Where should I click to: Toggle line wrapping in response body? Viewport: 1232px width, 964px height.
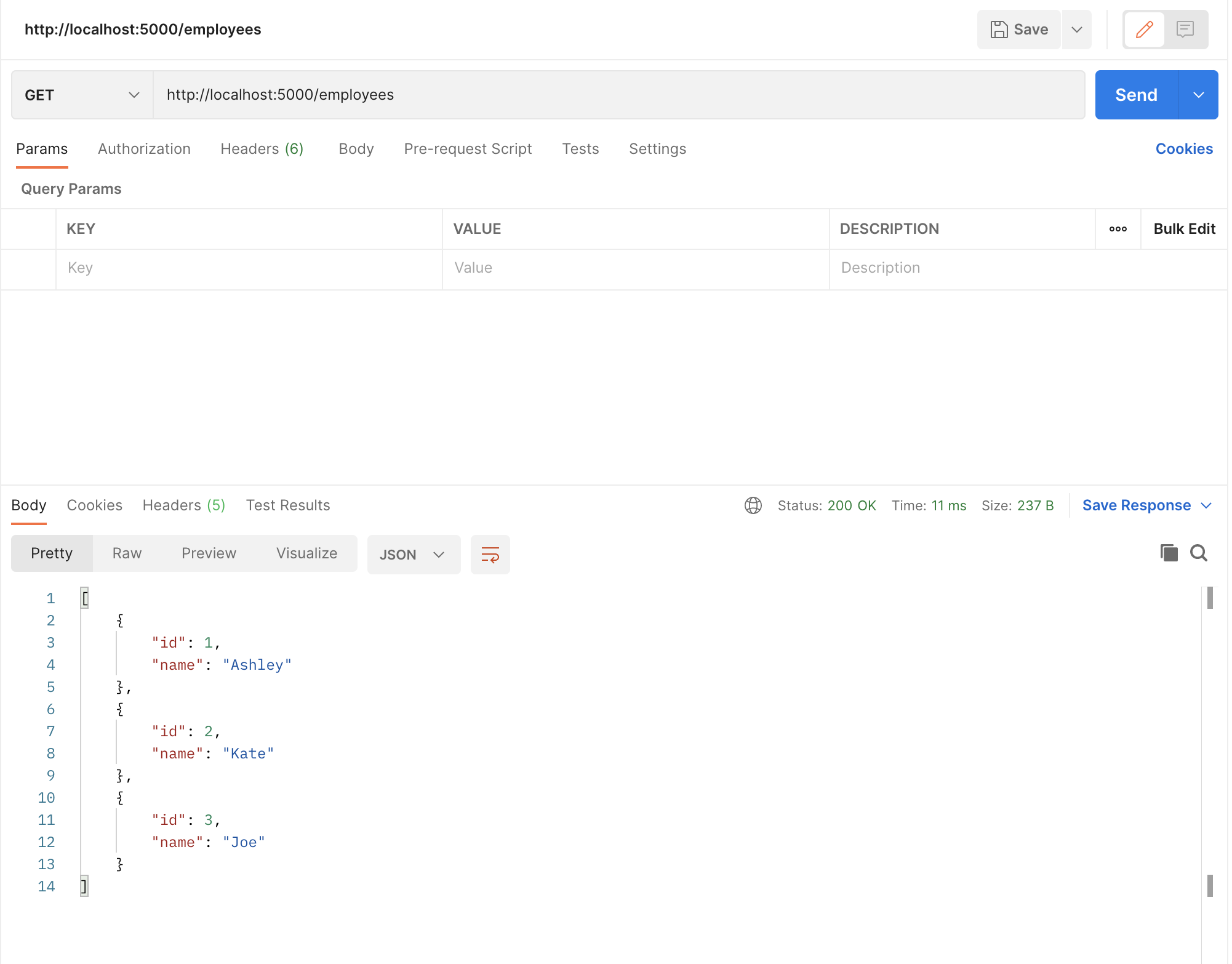click(x=490, y=554)
